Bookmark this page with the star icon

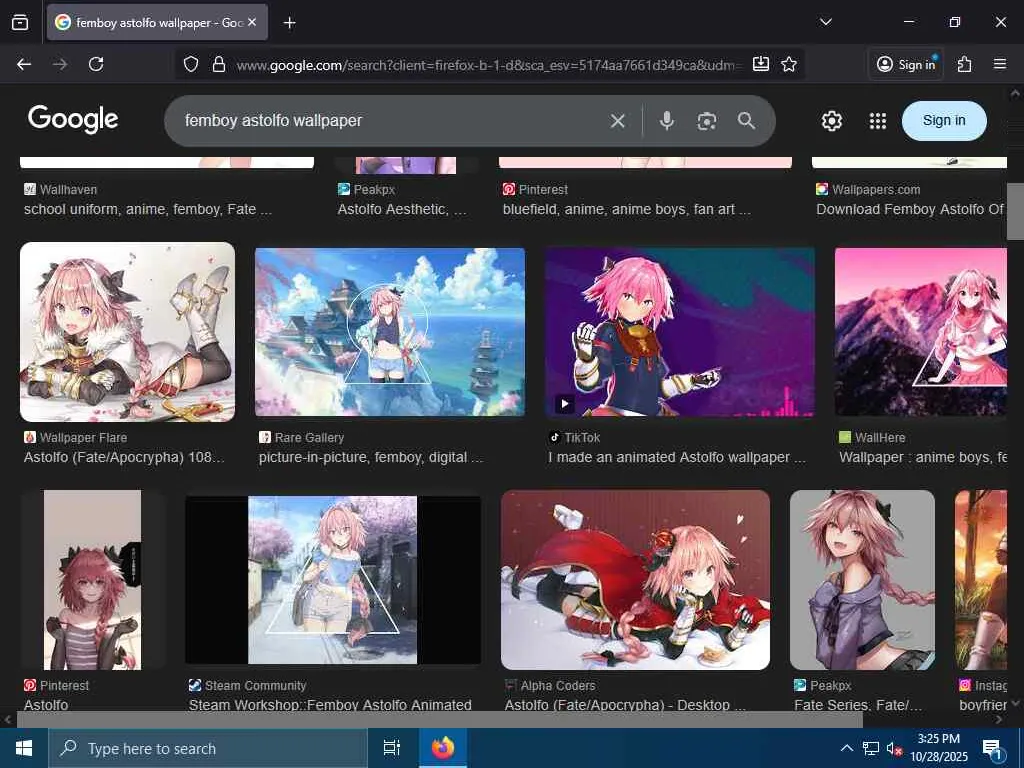click(x=789, y=64)
